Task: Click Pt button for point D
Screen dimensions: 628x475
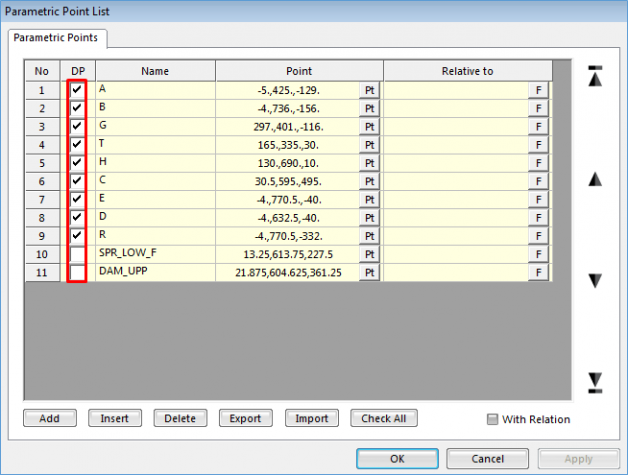Action: [x=369, y=218]
